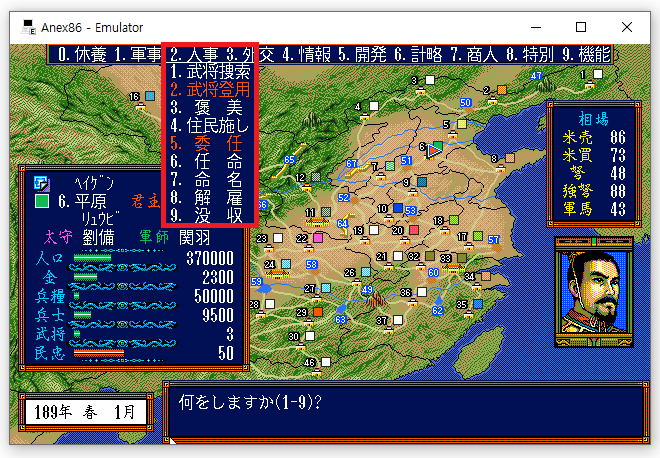Click the white square of city 37
Screen dimensions: 660x458
coord(398,320)
